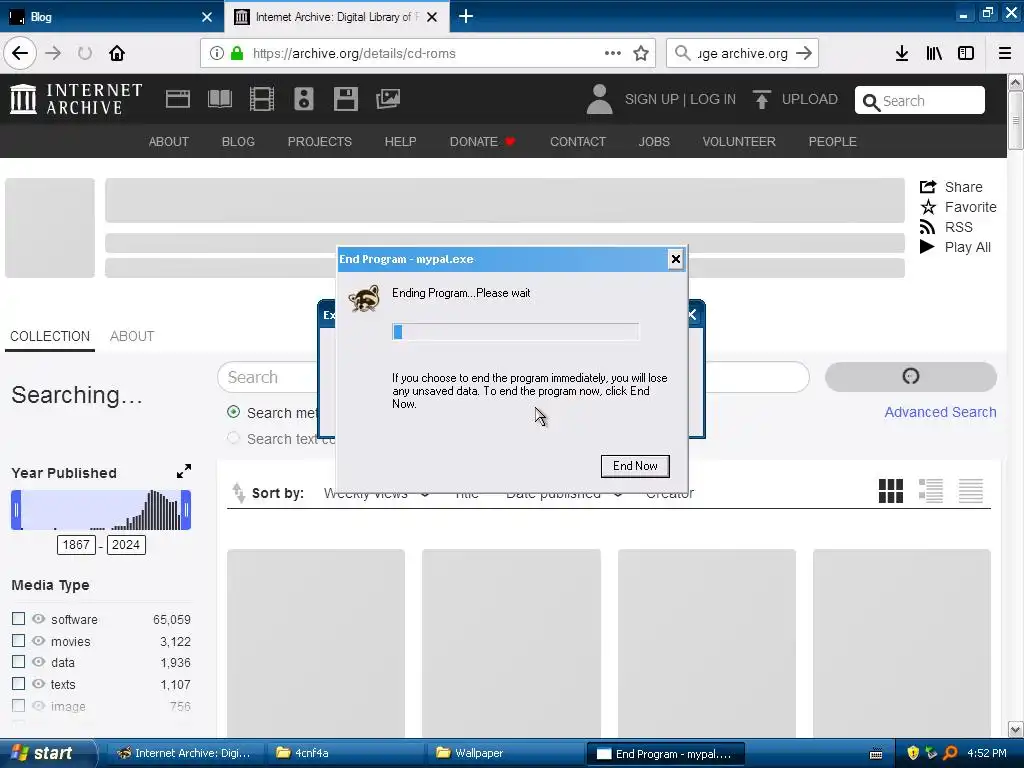Click the Internet Archive logo
The height and width of the screenshot is (768, 1024).
point(76,99)
